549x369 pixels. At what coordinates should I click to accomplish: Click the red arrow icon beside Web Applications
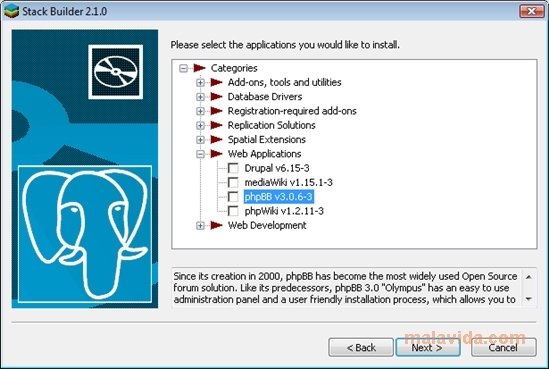click(x=216, y=154)
